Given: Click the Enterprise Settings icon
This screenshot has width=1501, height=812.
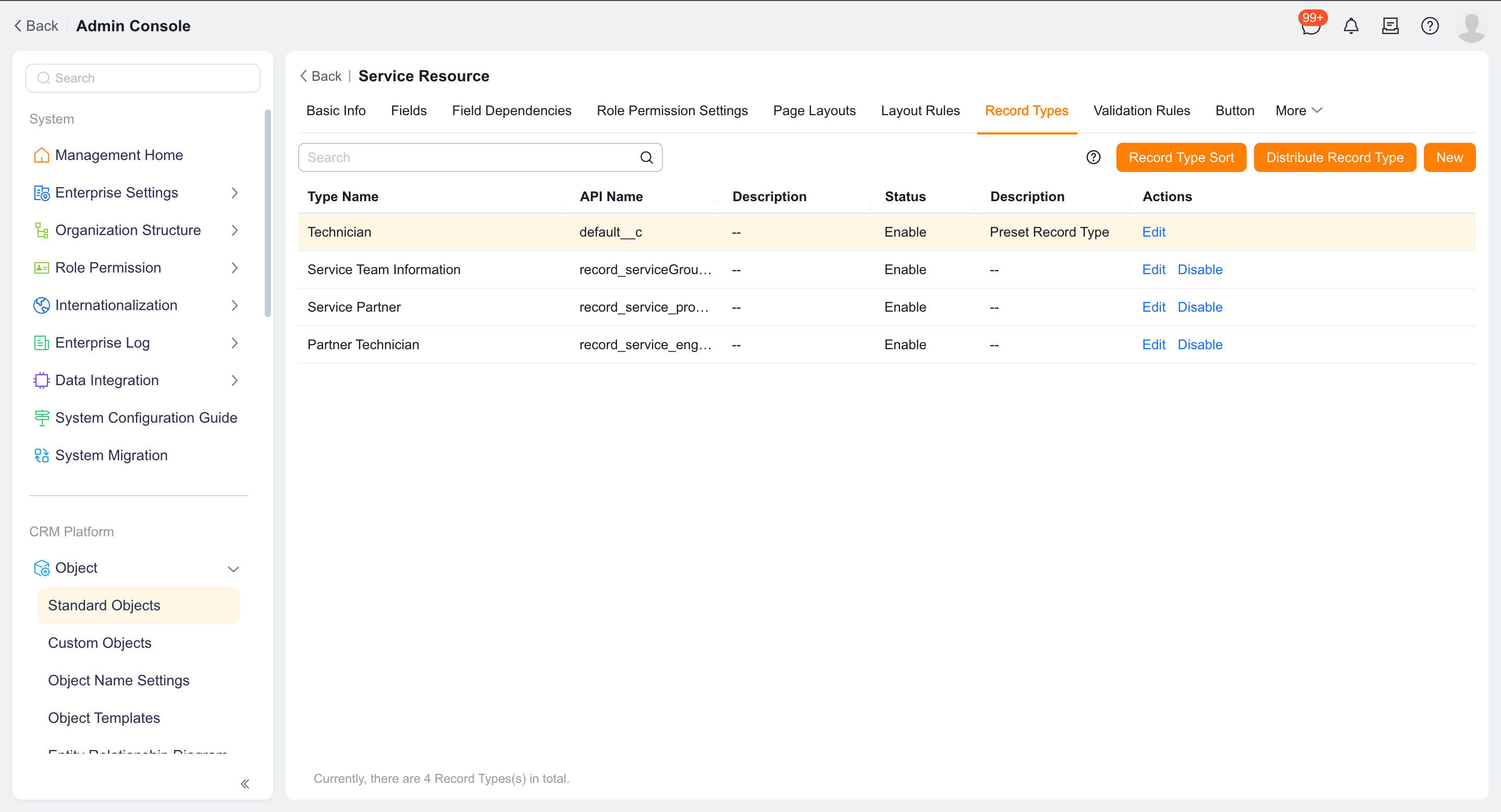Looking at the screenshot, I should pyautogui.click(x=41, y=193).
